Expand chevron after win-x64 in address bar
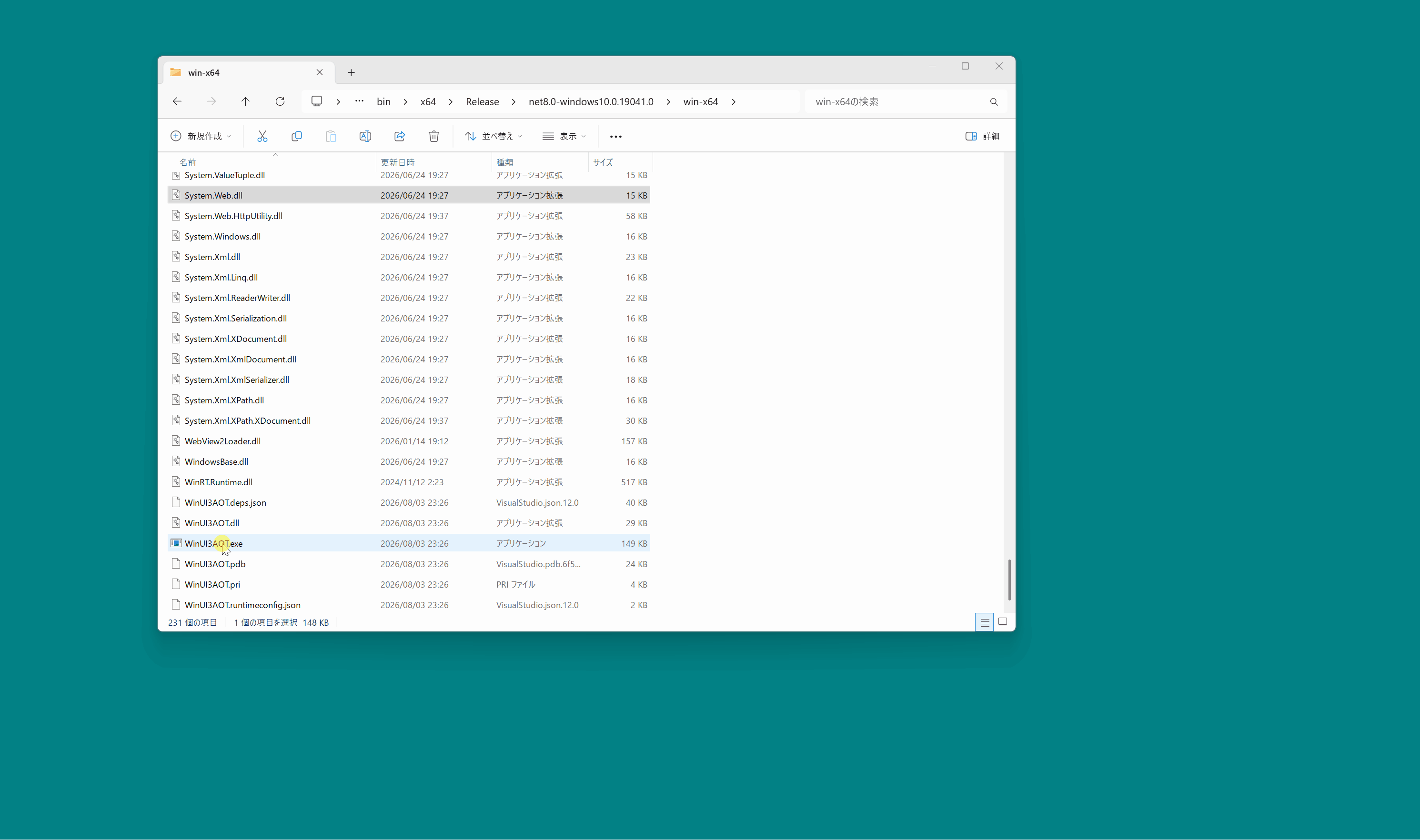This screenshot has width=1420, height=840. (x=733, y=102)
